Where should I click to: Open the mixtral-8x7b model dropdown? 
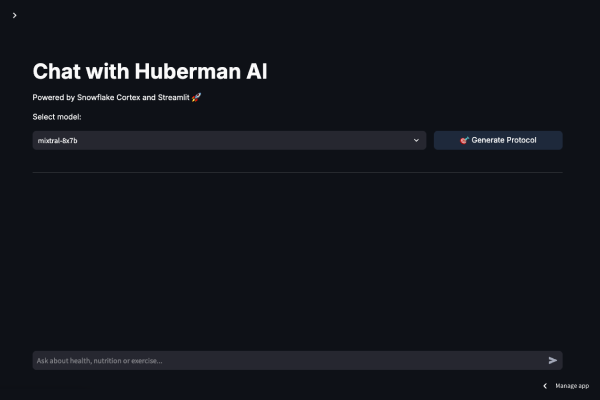[229, 140]
